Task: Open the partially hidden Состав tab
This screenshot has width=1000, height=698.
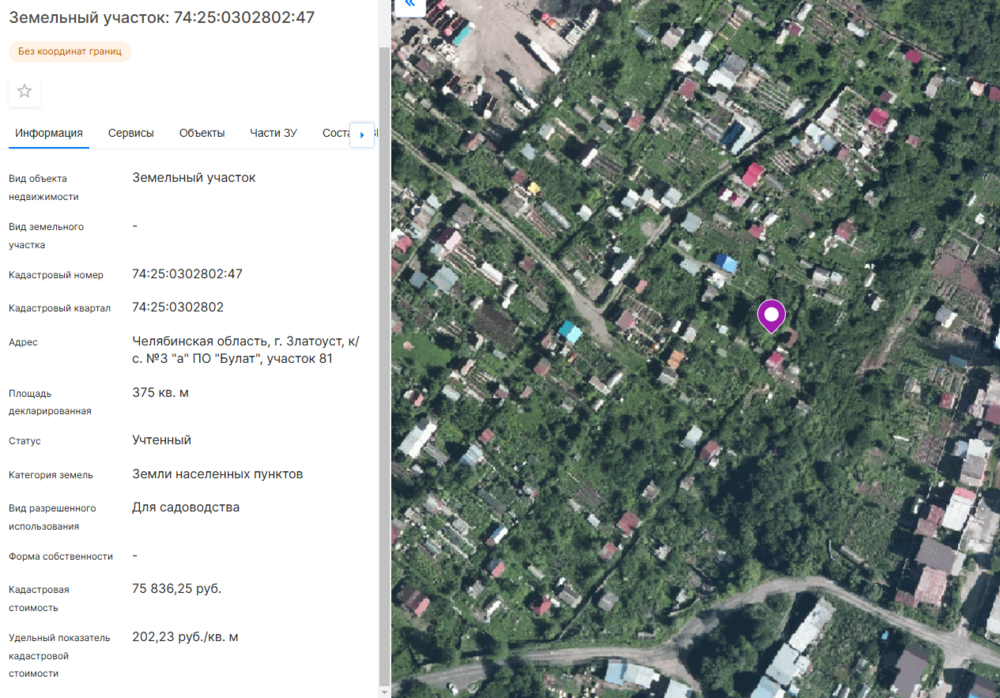Action: point(336,133)
